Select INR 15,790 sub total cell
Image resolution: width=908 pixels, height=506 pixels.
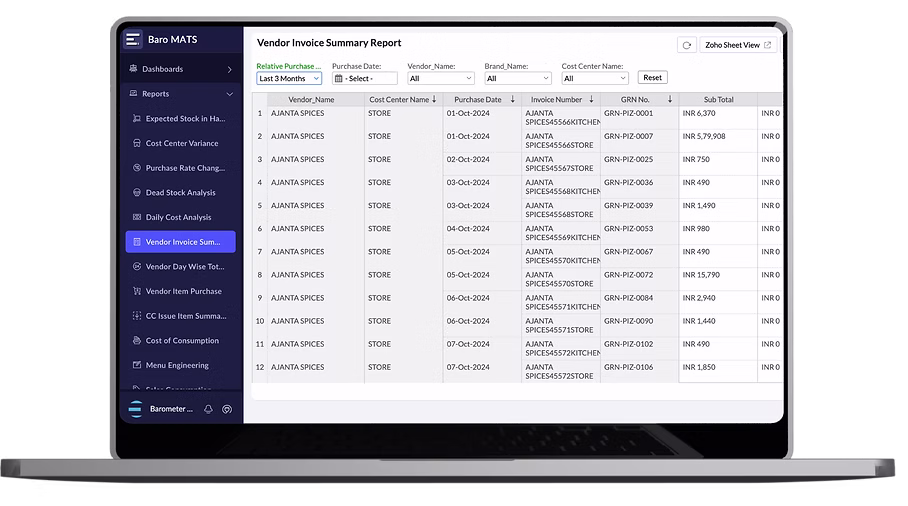pyautogui.click(x=718, y=279)
